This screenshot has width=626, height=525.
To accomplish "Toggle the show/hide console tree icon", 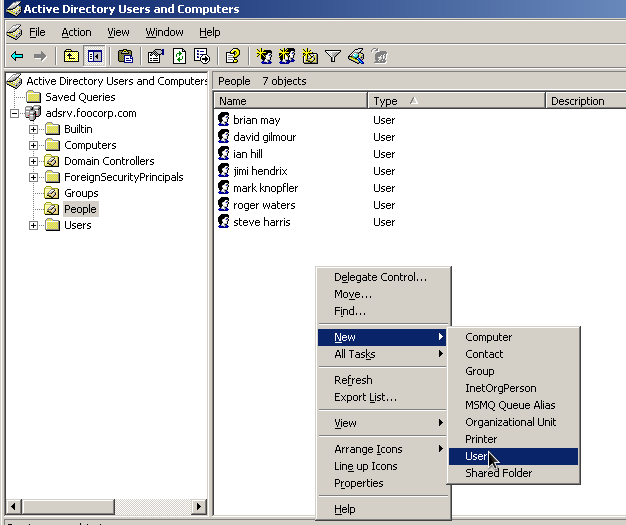I will [95, 56].
